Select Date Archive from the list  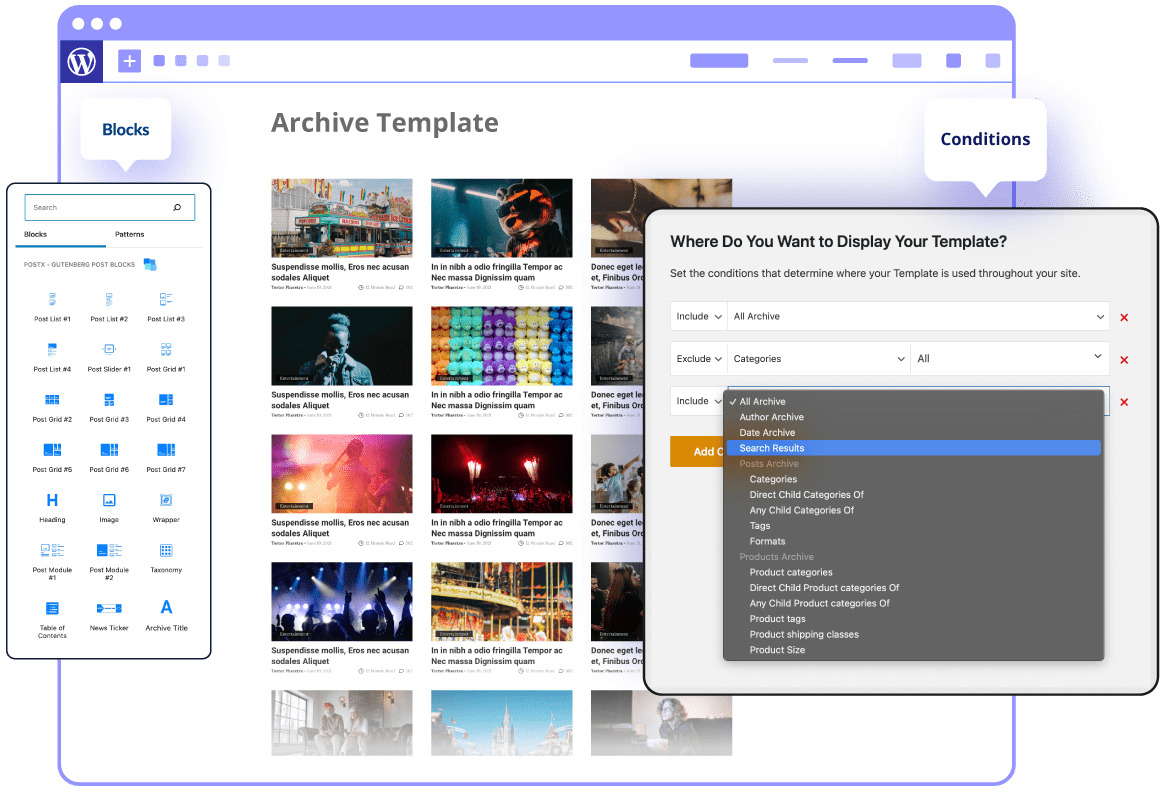[913, 433]
